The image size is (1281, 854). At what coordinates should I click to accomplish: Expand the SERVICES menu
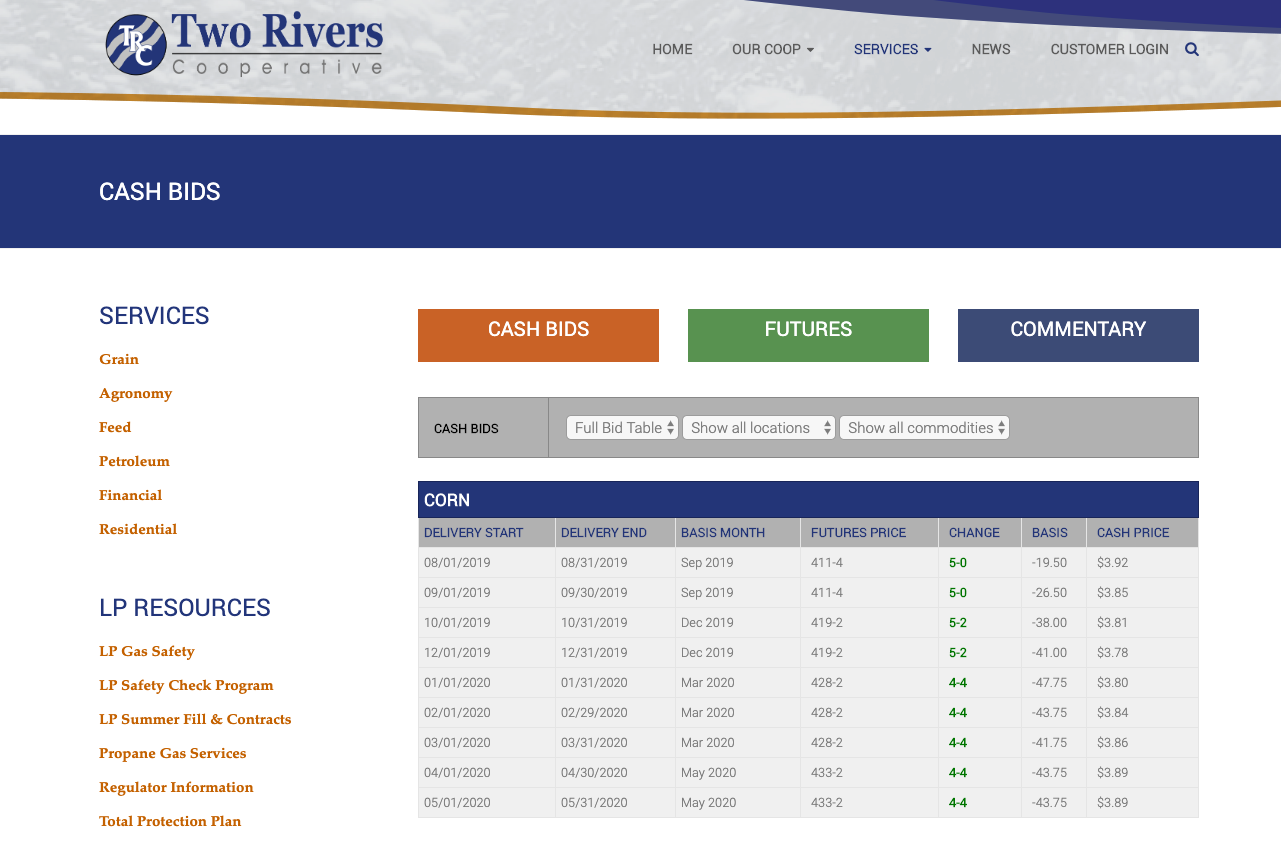pos(893,49)
